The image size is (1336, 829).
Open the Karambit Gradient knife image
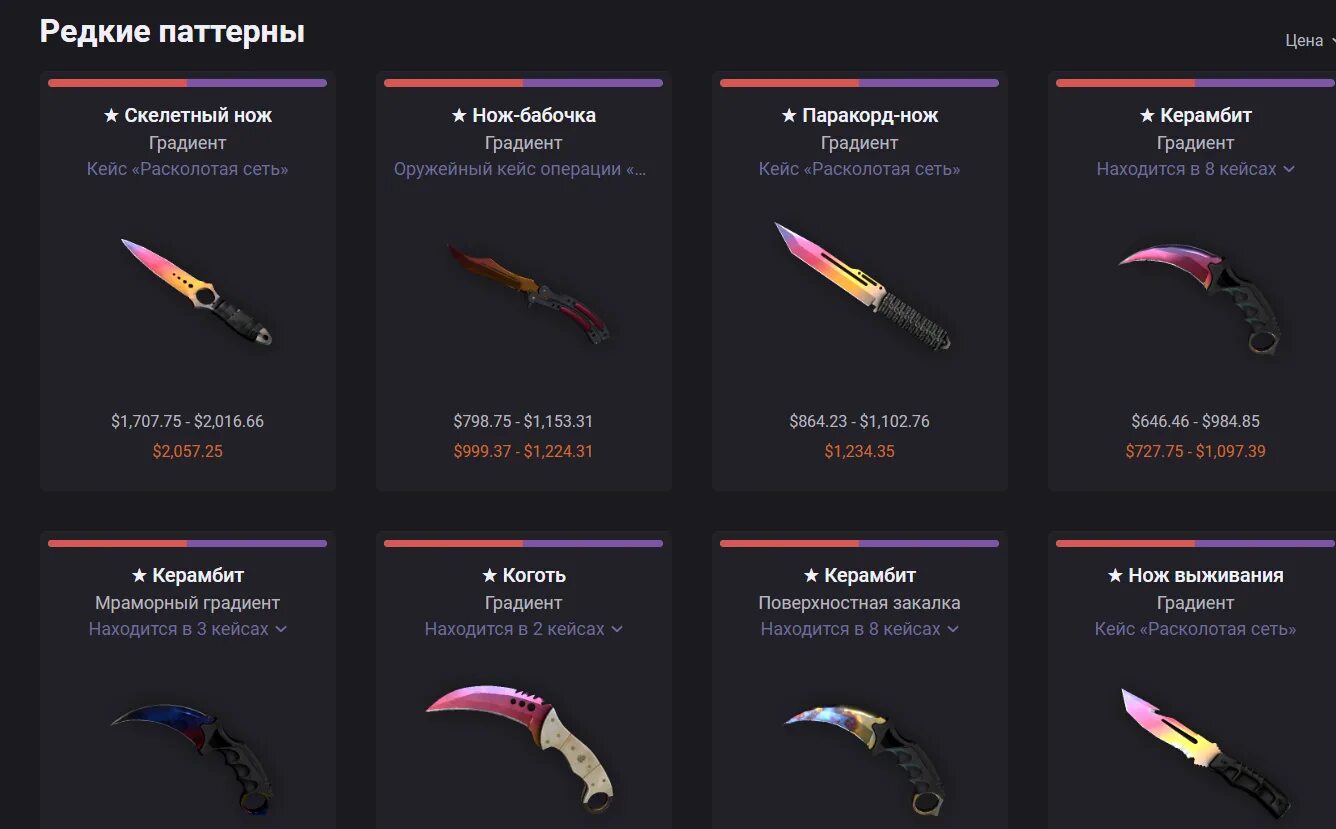1200,297
